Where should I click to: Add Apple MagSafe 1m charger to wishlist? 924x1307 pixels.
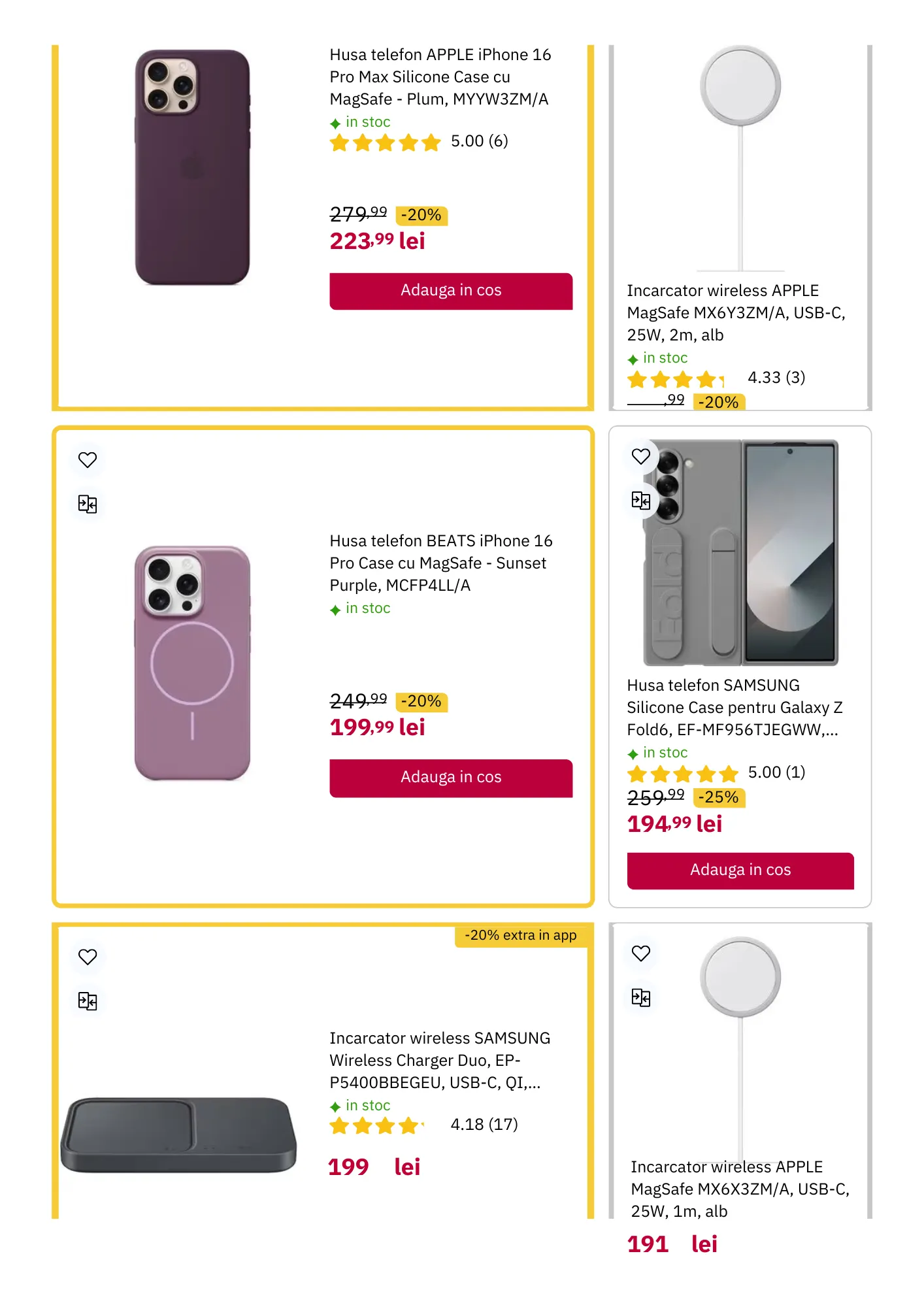(x=641, y=953)
